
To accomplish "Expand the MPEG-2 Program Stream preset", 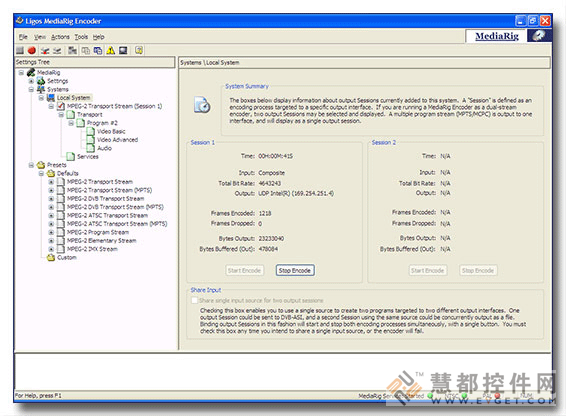I will (51, 232).
